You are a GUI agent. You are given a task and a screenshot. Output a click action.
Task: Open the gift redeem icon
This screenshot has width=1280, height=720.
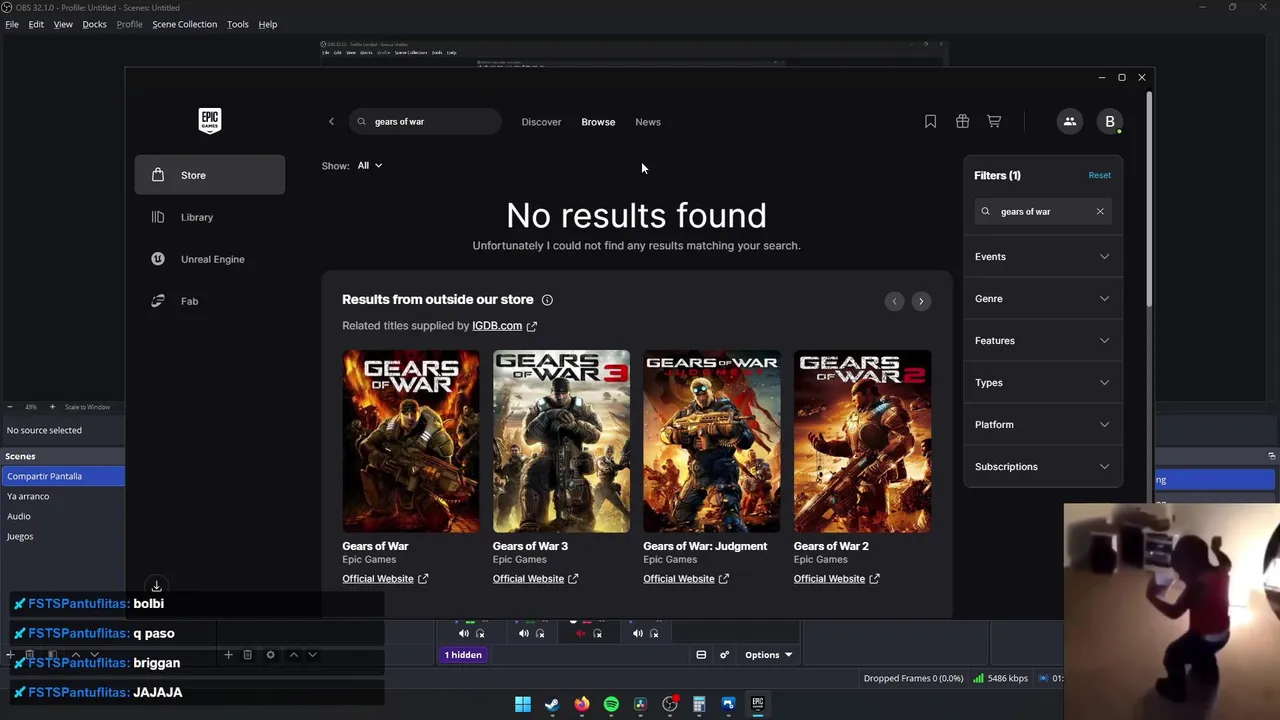tap(962, 121)
